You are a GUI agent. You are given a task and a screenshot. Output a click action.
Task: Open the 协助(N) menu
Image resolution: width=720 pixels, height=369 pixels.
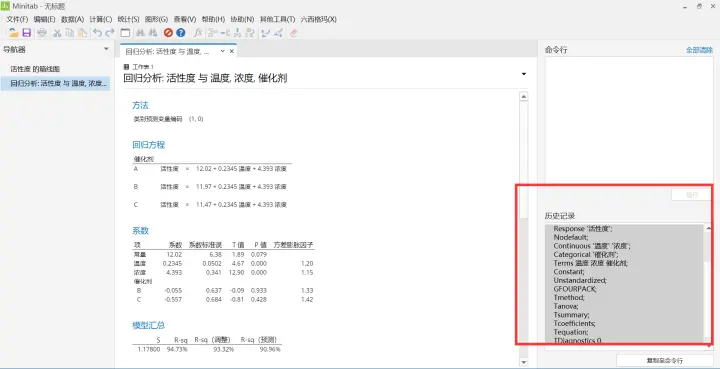pos(242,19)
